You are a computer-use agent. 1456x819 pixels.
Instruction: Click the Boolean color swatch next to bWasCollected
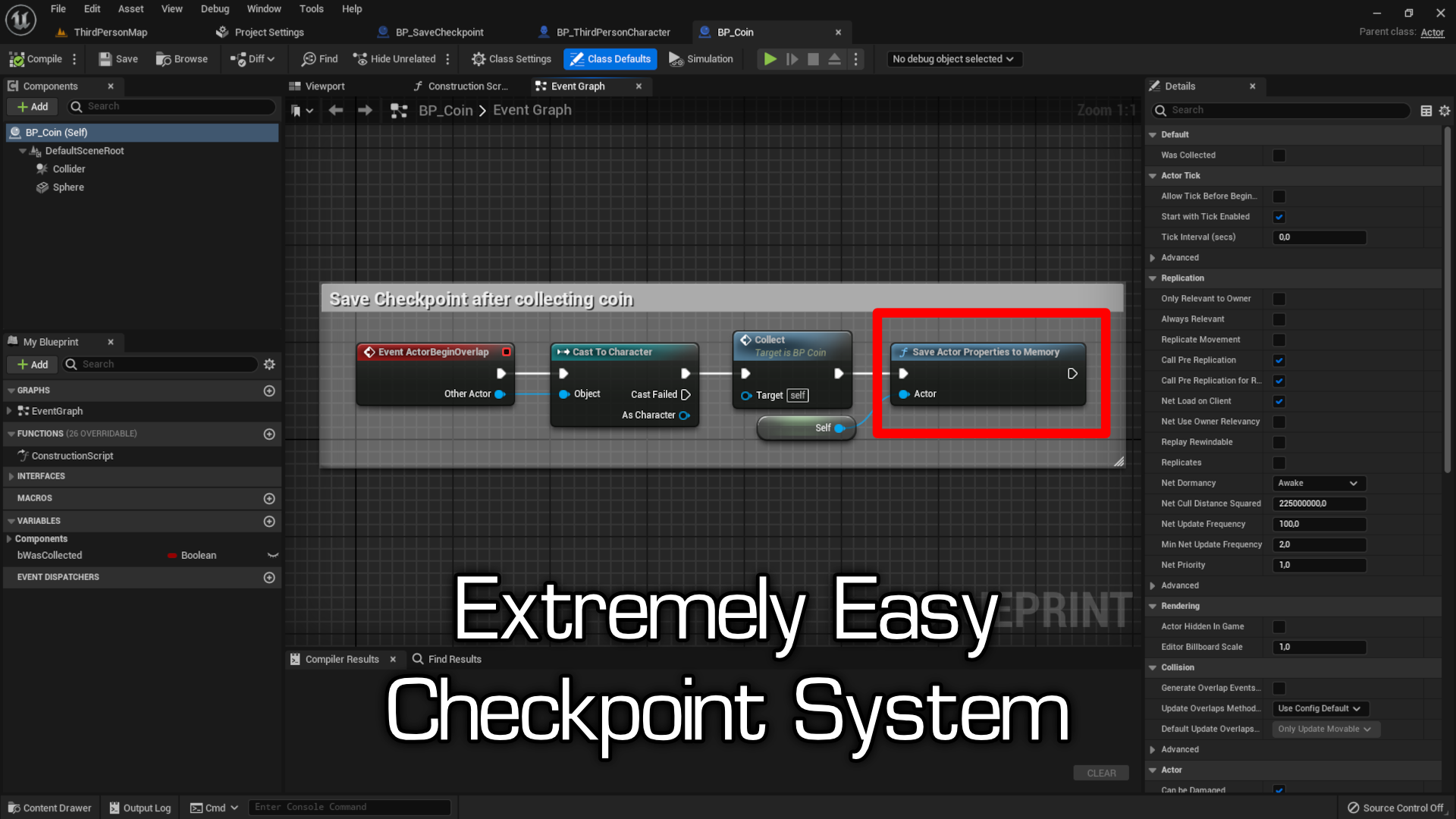[171, 555]
